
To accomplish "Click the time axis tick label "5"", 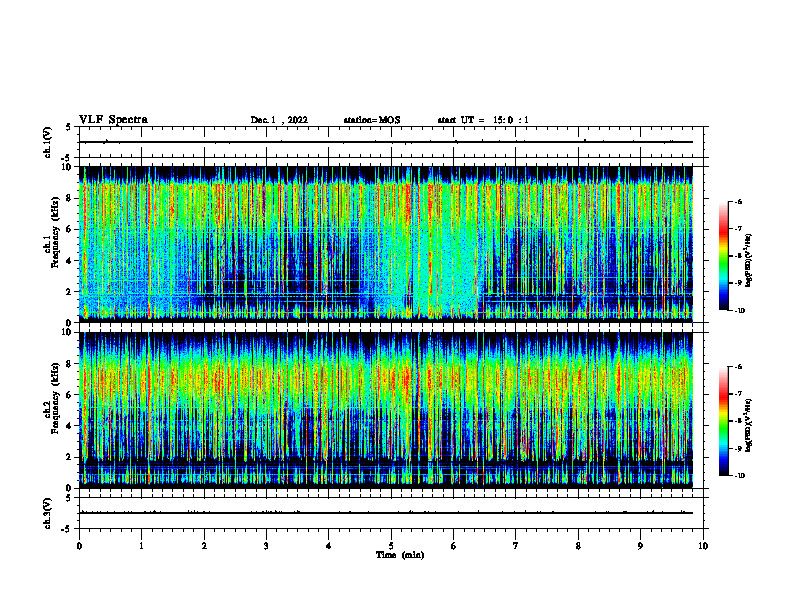I will point(391,546).
